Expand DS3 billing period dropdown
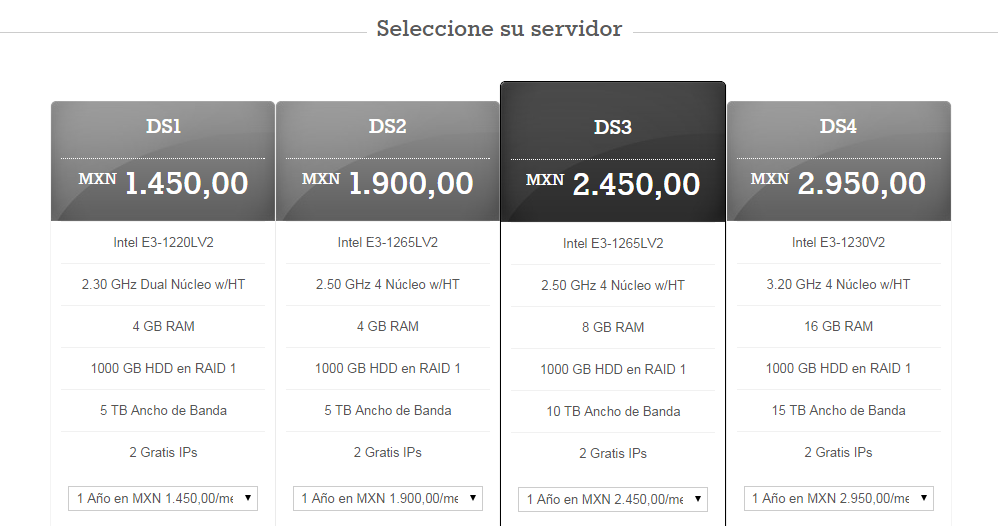The image size is (998, 526). 613,499
